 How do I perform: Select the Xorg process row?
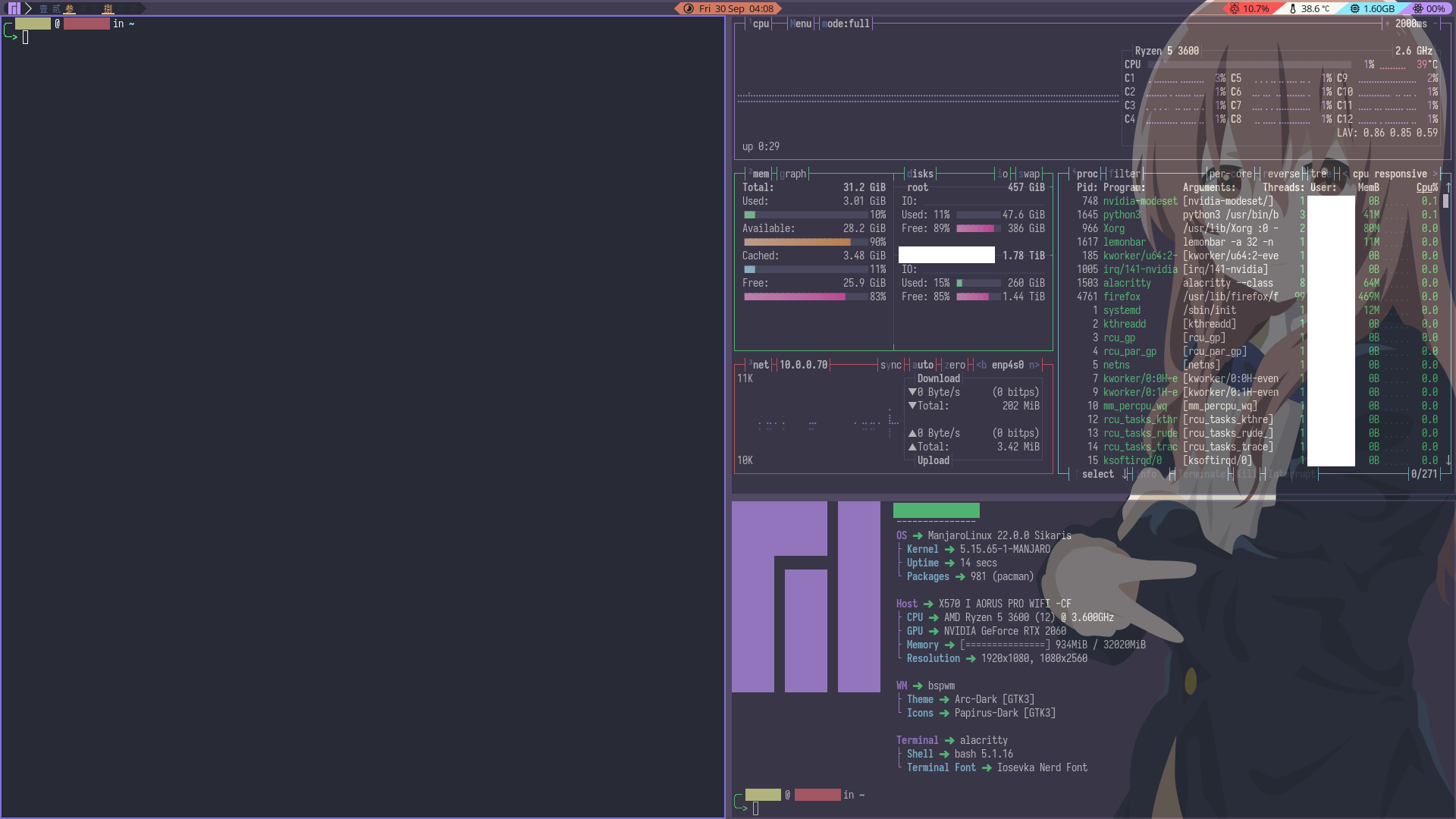(x=1257, y=228)
